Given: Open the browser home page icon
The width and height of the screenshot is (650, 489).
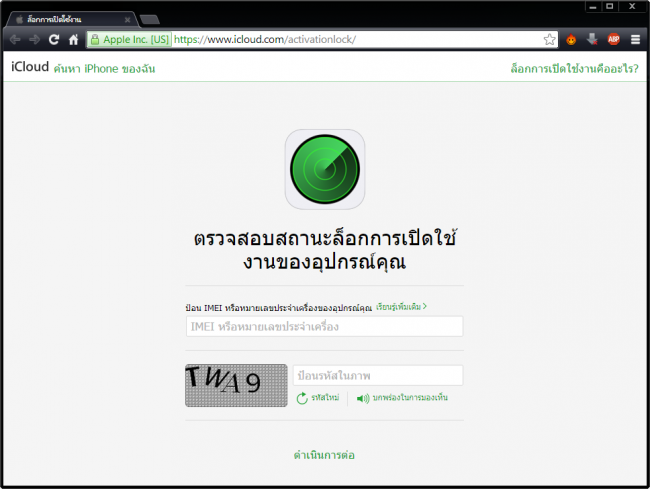Looking at the screenshot, I should 73,39.
